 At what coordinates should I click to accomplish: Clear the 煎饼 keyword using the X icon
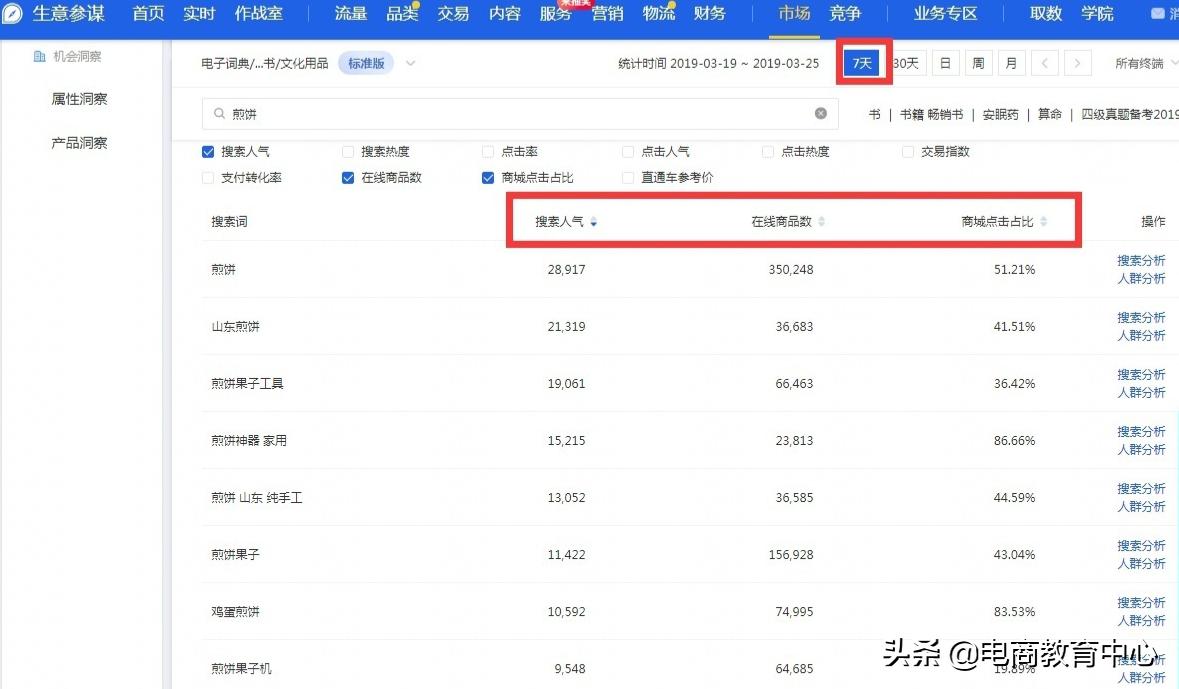tap(821, 113)
